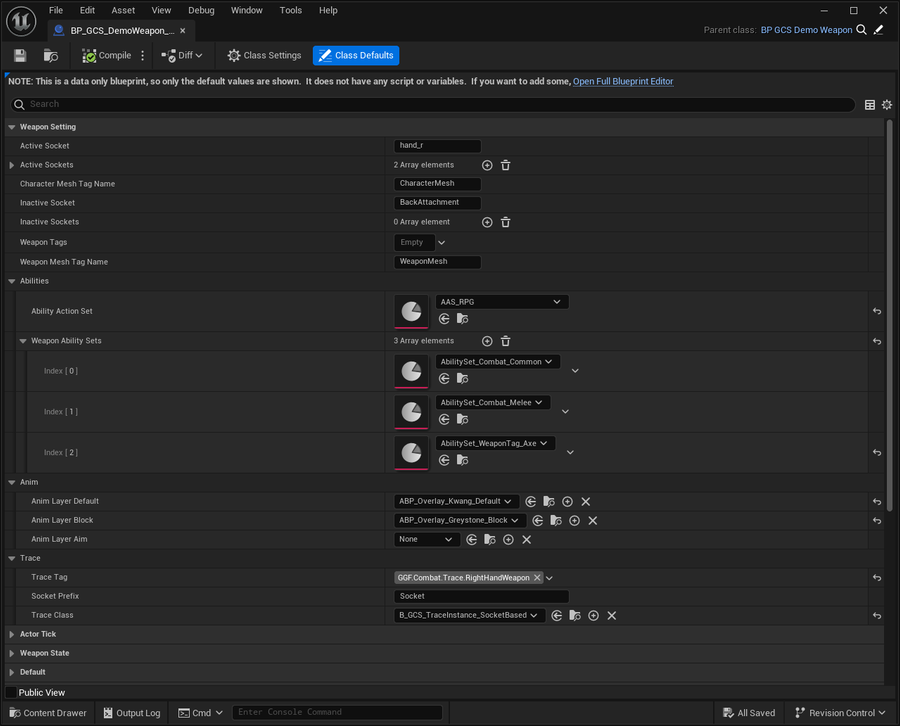
Task: Click the AbilitySet_Combat_Melee asset thumbnail
Action: tap(411, 412)
